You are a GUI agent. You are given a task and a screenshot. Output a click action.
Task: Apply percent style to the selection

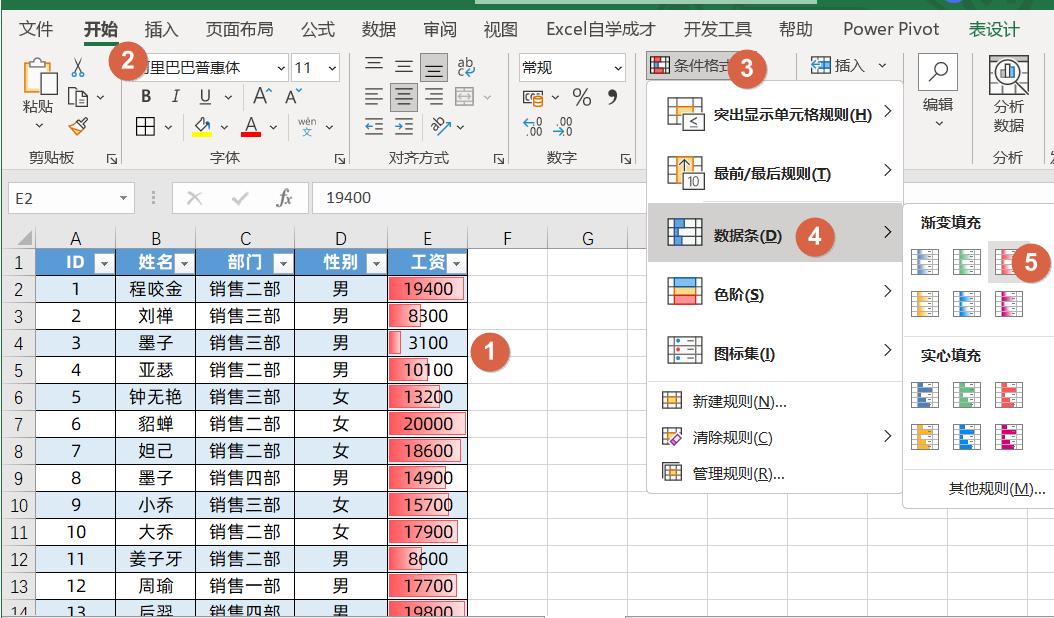coord(582,97)
